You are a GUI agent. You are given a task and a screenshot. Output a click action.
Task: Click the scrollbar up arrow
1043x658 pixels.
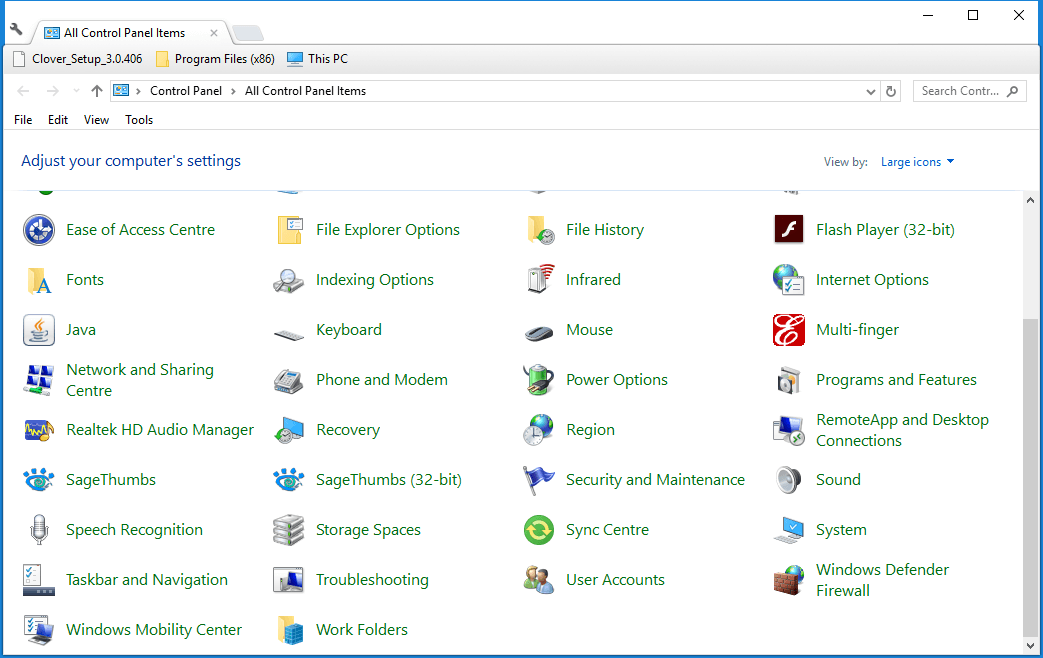click(1030, 200)
